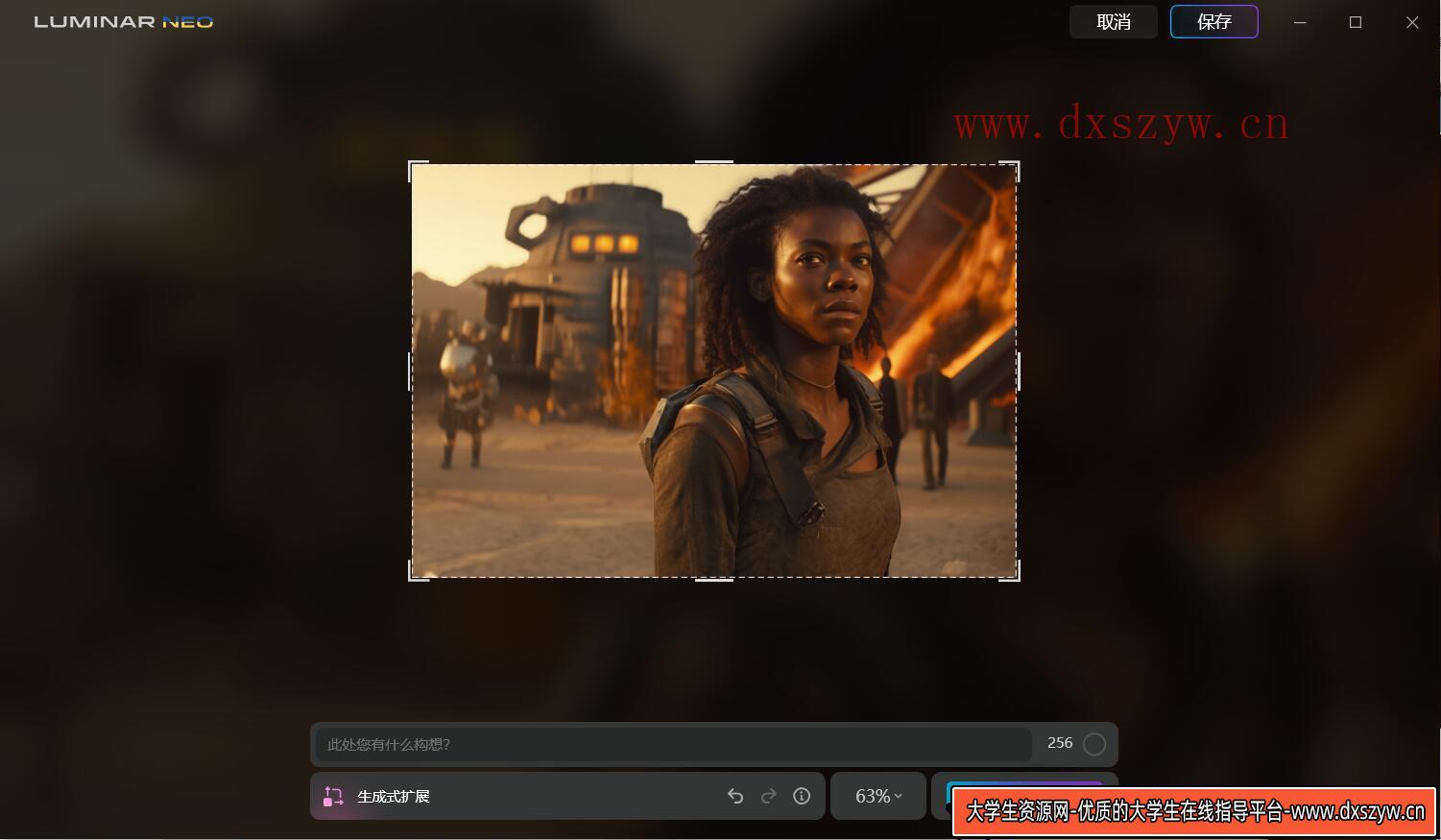Minimize the Luminar Neo window

coord(1300,22)
